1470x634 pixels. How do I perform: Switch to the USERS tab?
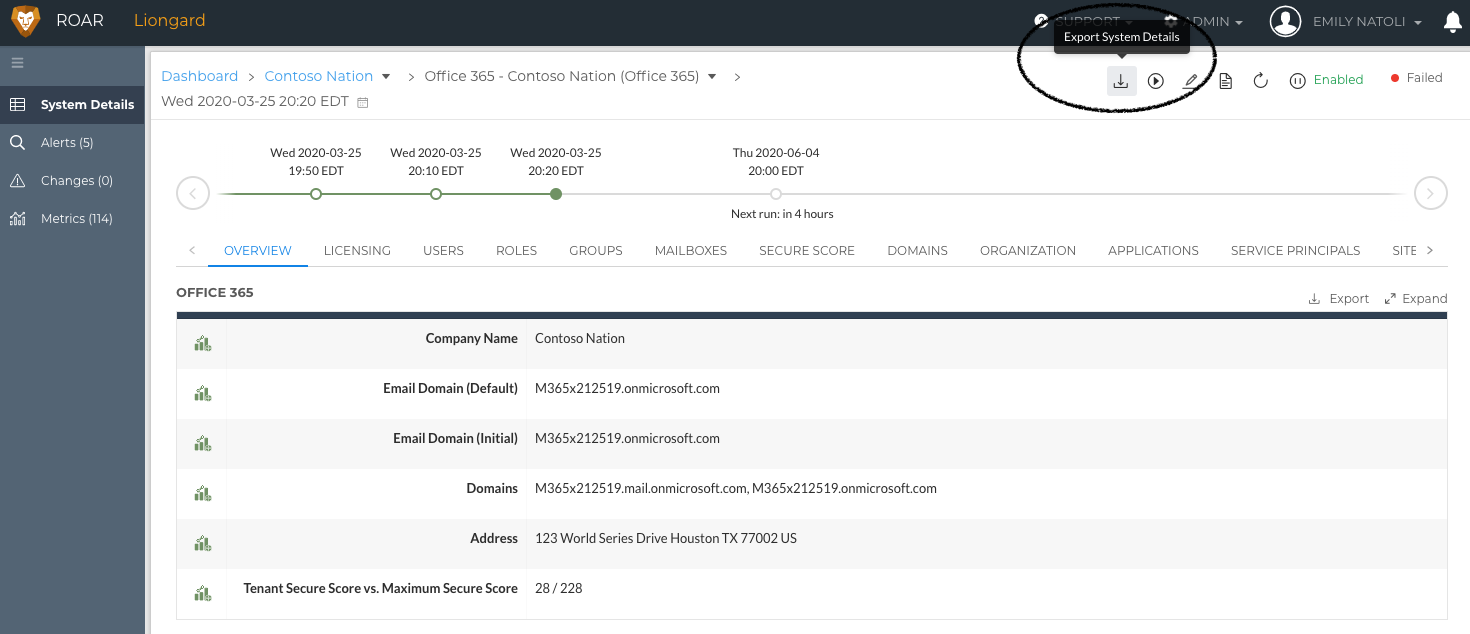click(x=443, y=251)
